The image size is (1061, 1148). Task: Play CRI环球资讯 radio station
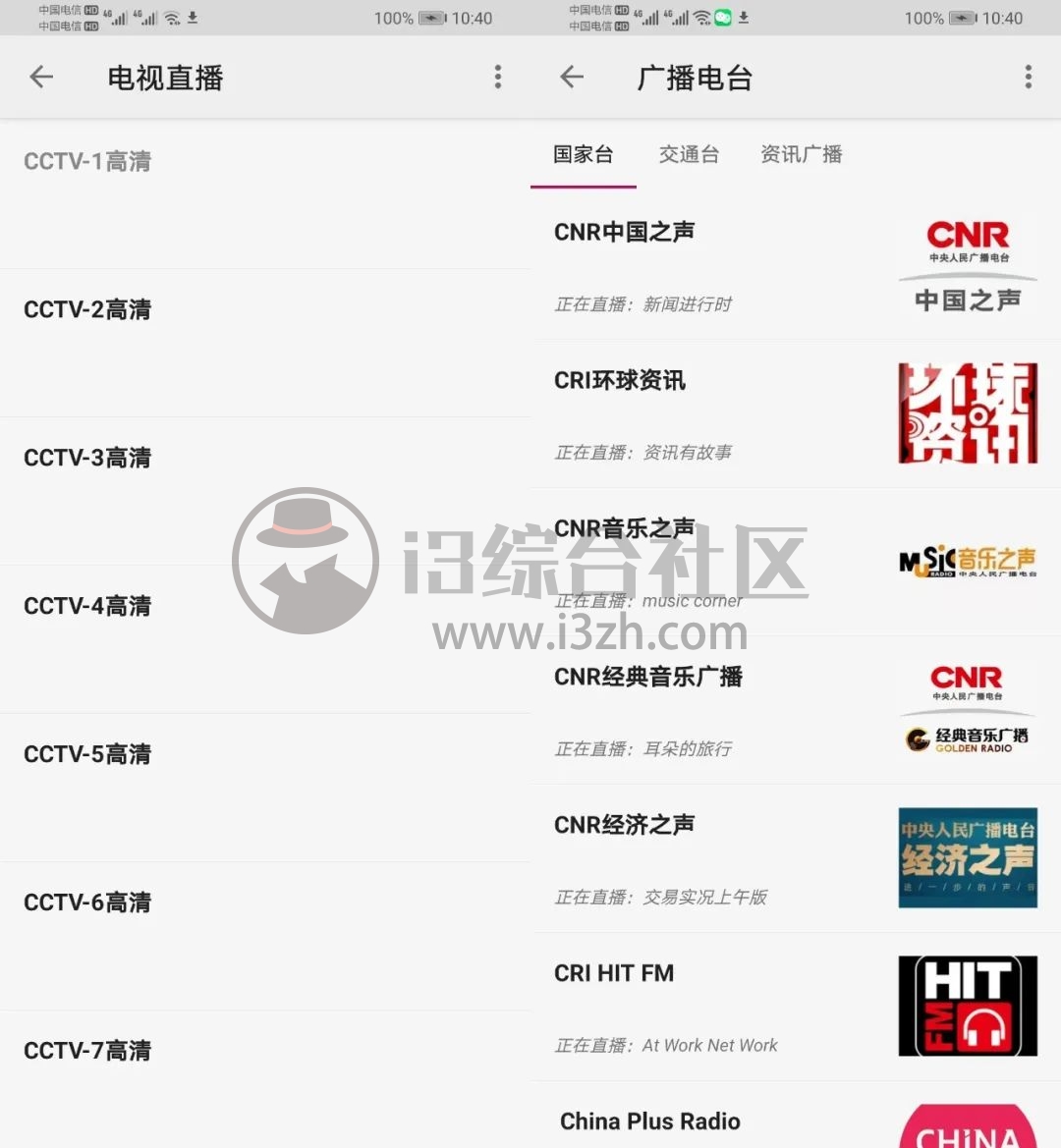796,413
